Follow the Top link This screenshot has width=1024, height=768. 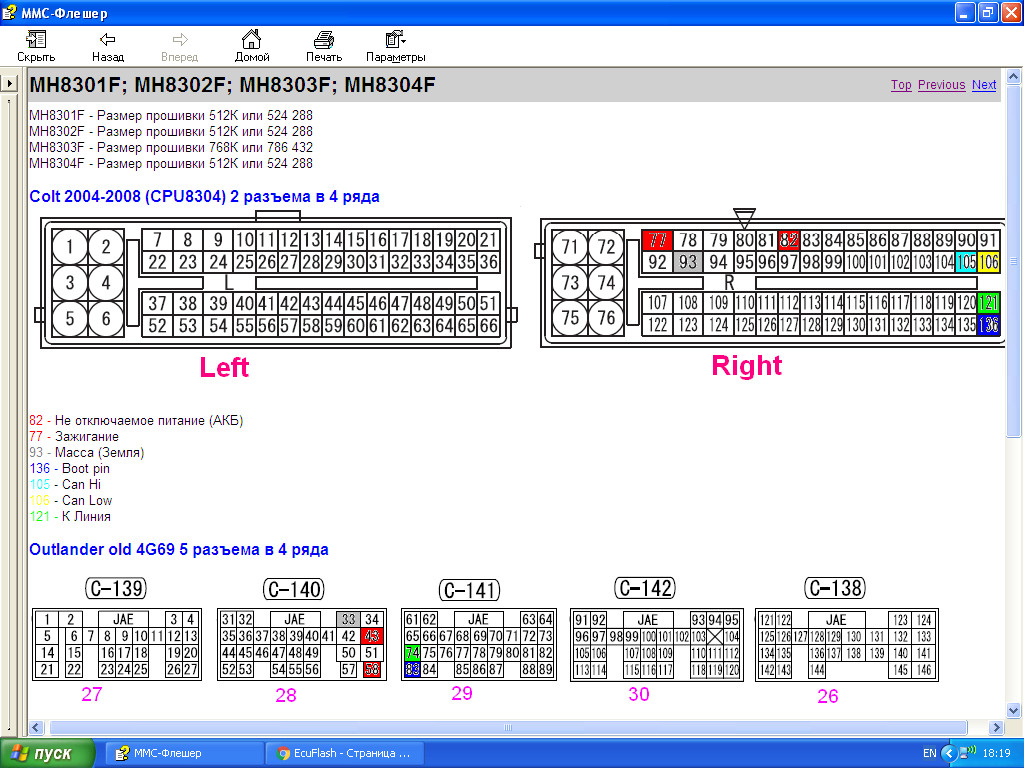point(901,85)
